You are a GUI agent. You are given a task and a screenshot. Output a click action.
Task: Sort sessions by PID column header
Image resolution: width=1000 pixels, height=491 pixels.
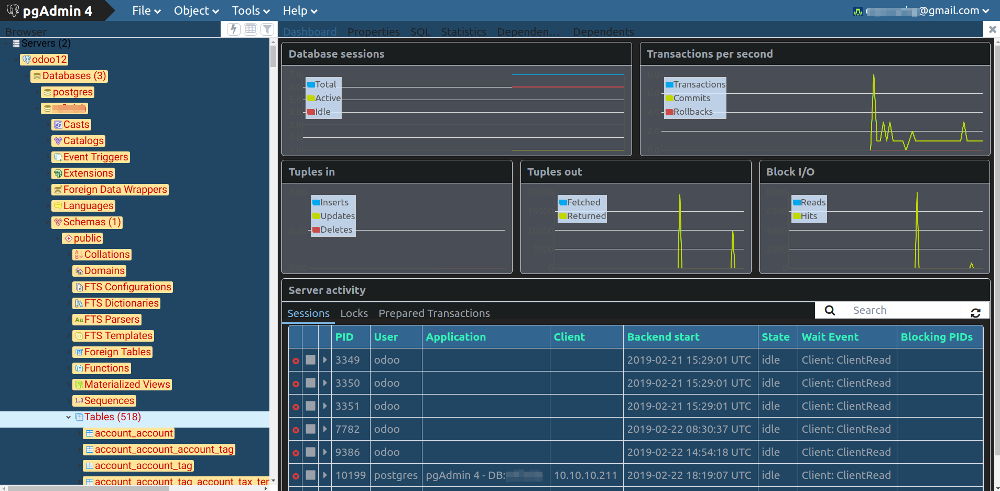coord(351,337)
